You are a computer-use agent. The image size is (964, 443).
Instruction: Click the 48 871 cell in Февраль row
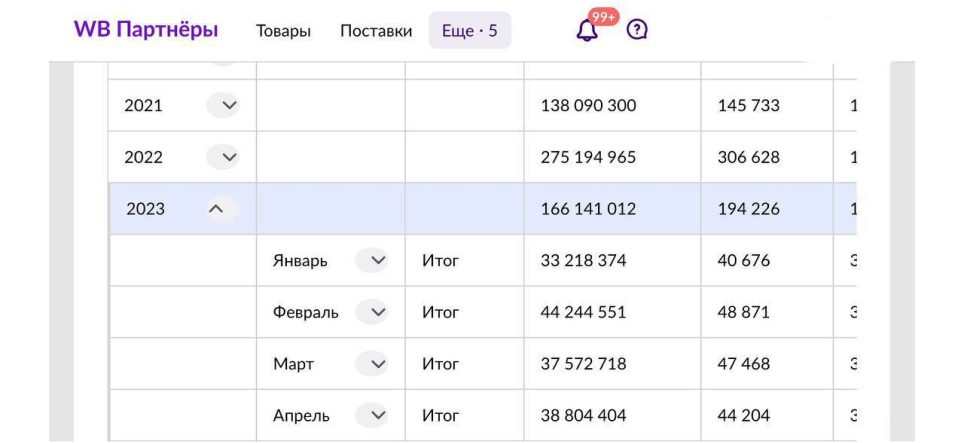tap(744, 312)
